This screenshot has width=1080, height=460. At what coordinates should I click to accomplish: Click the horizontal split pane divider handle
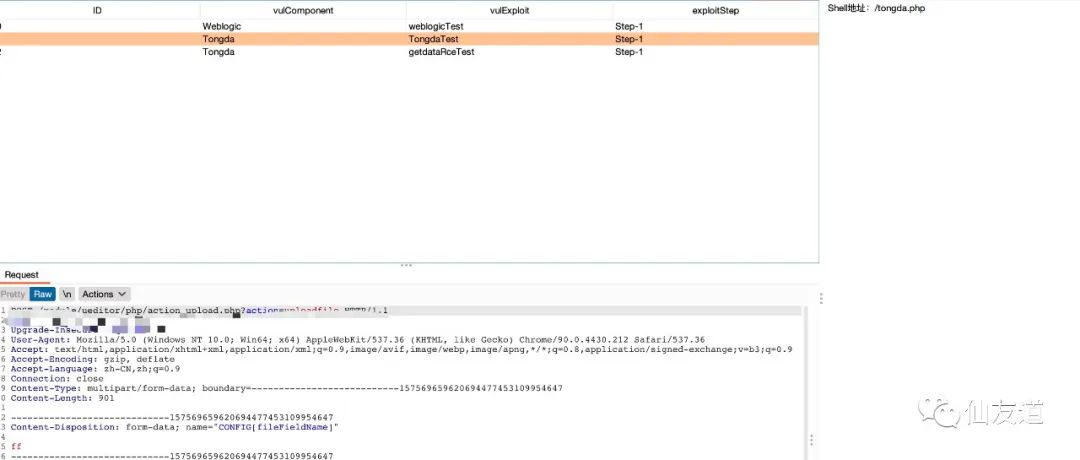(x=406, y=265)
